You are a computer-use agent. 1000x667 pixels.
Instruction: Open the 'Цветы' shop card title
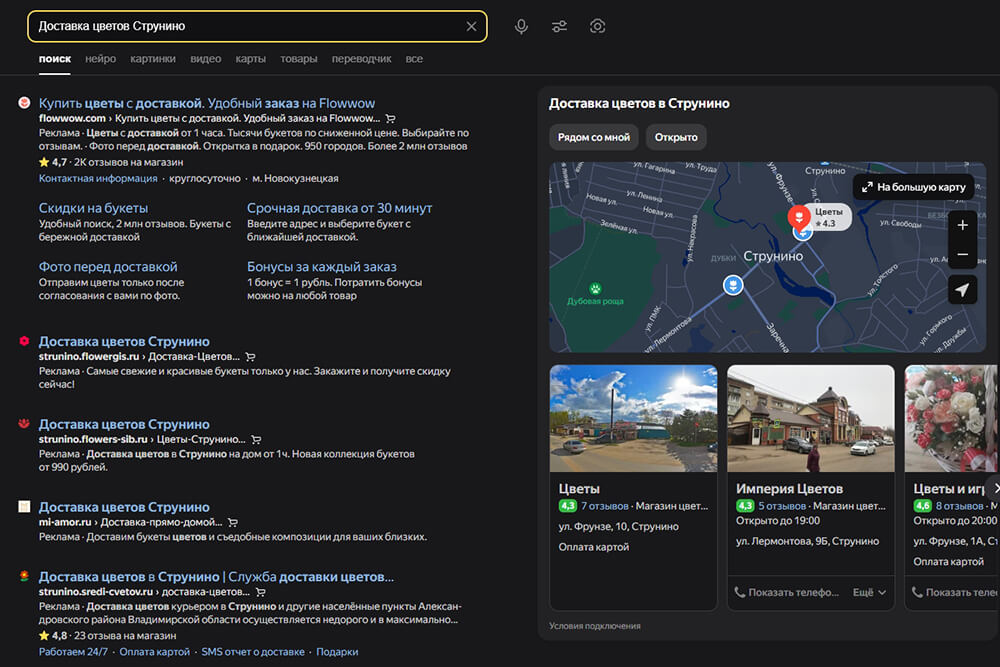579,489
